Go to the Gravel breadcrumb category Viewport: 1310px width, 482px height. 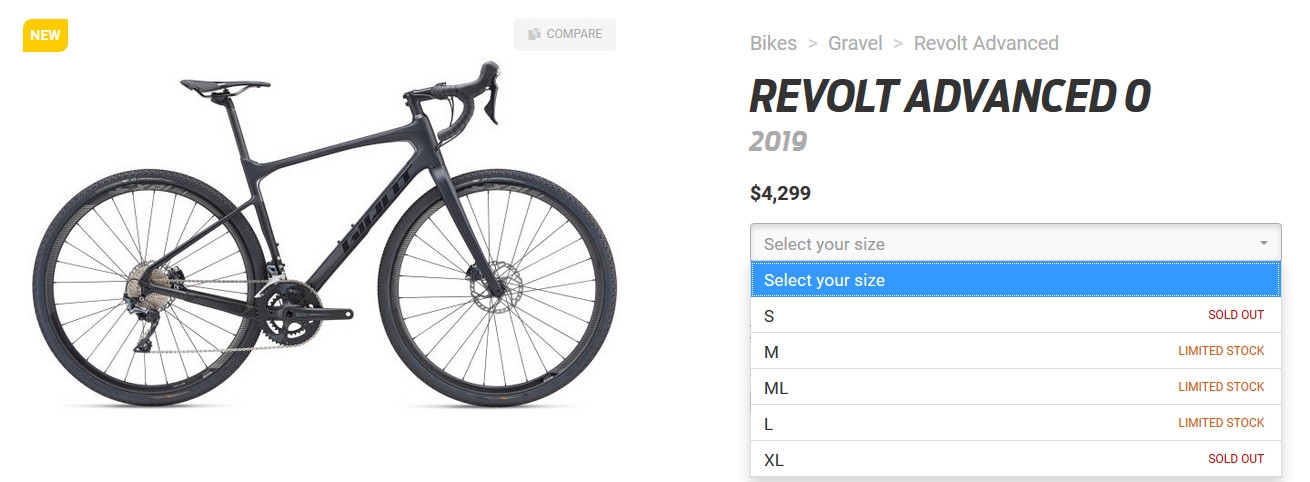pyautogui.click(x=855, y=43)
